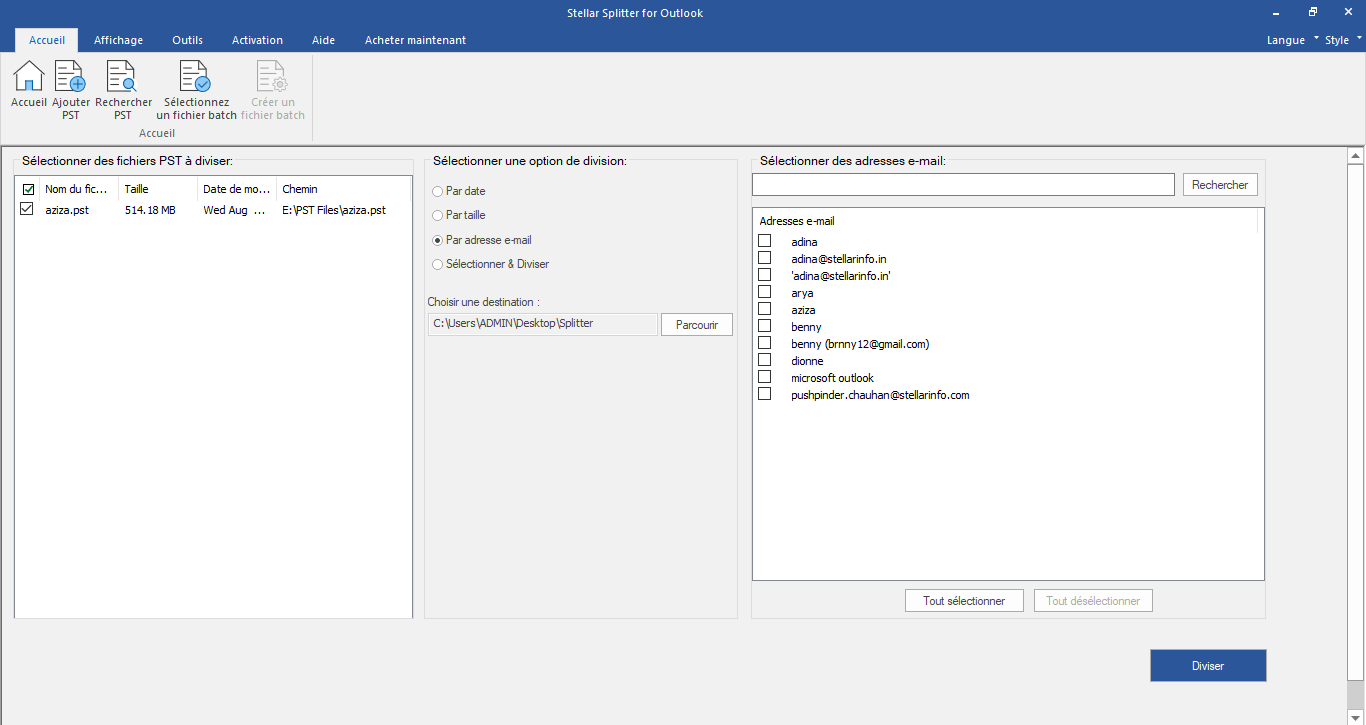Click the Tout désélectionner button
The image size is (1366, 725).
[1093, 601]
